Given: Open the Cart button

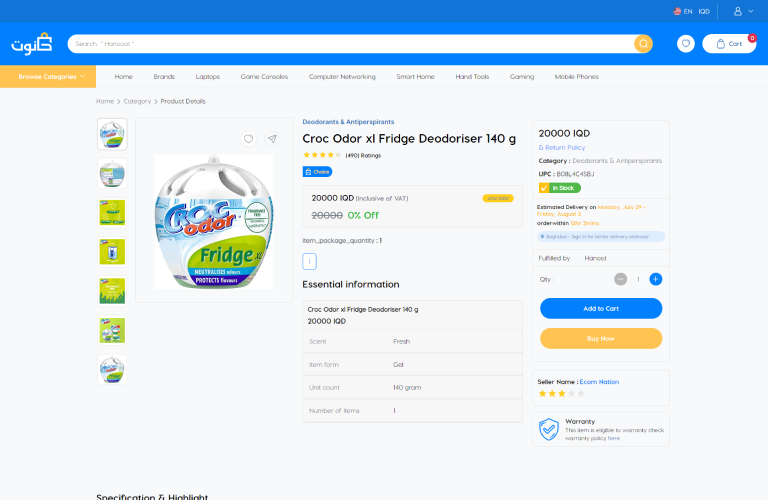Looking at the screenshot, I should 729,44.
